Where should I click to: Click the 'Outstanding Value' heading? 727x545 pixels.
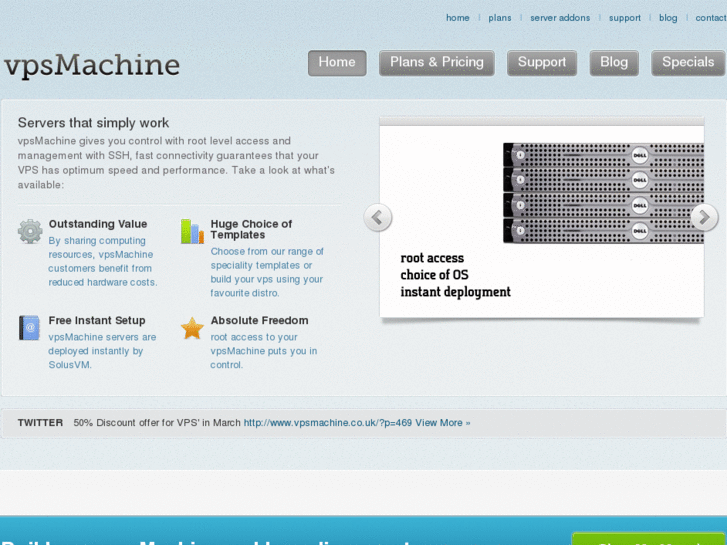click(98, 224)
